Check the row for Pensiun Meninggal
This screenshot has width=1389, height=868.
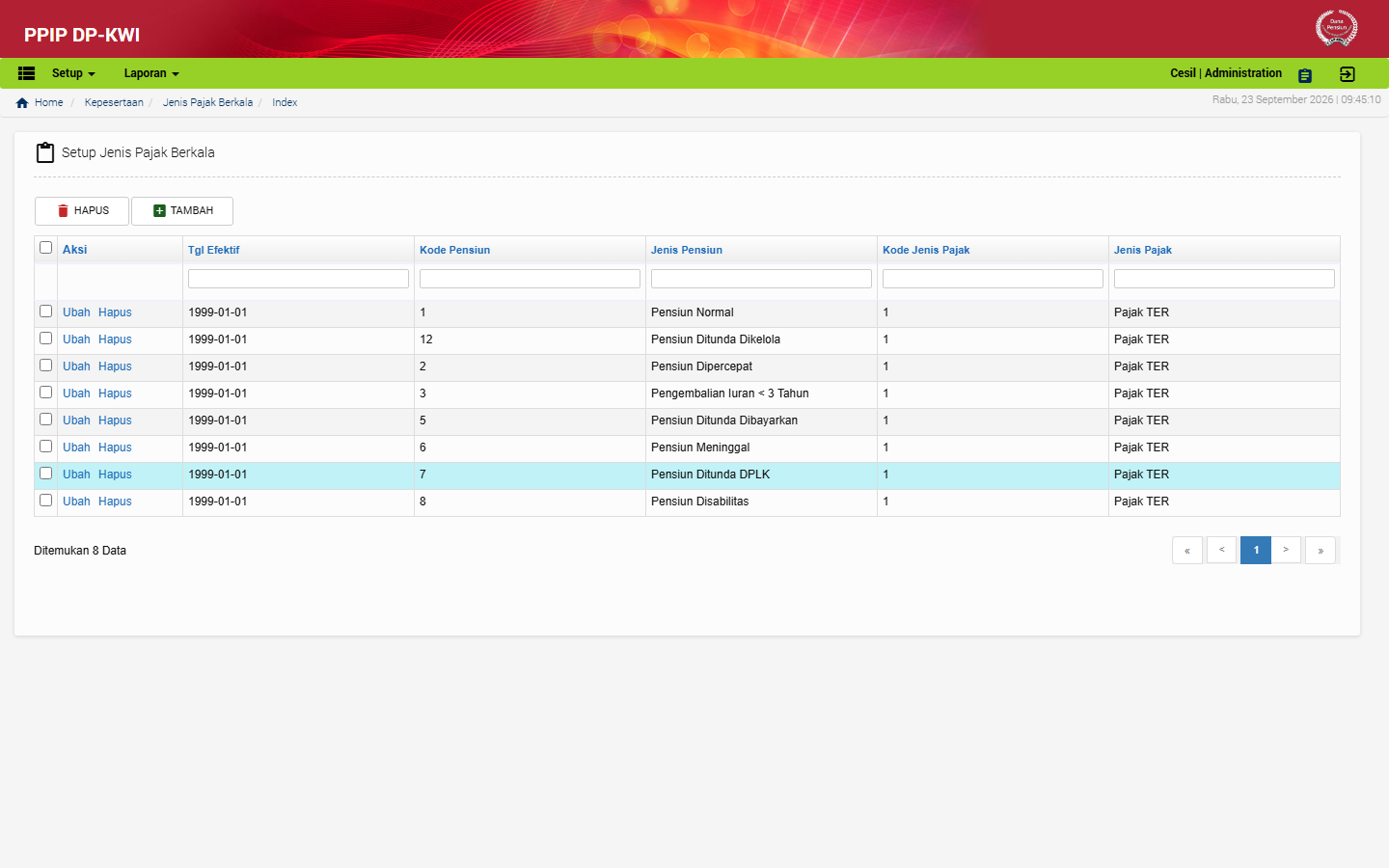[45, 447]
